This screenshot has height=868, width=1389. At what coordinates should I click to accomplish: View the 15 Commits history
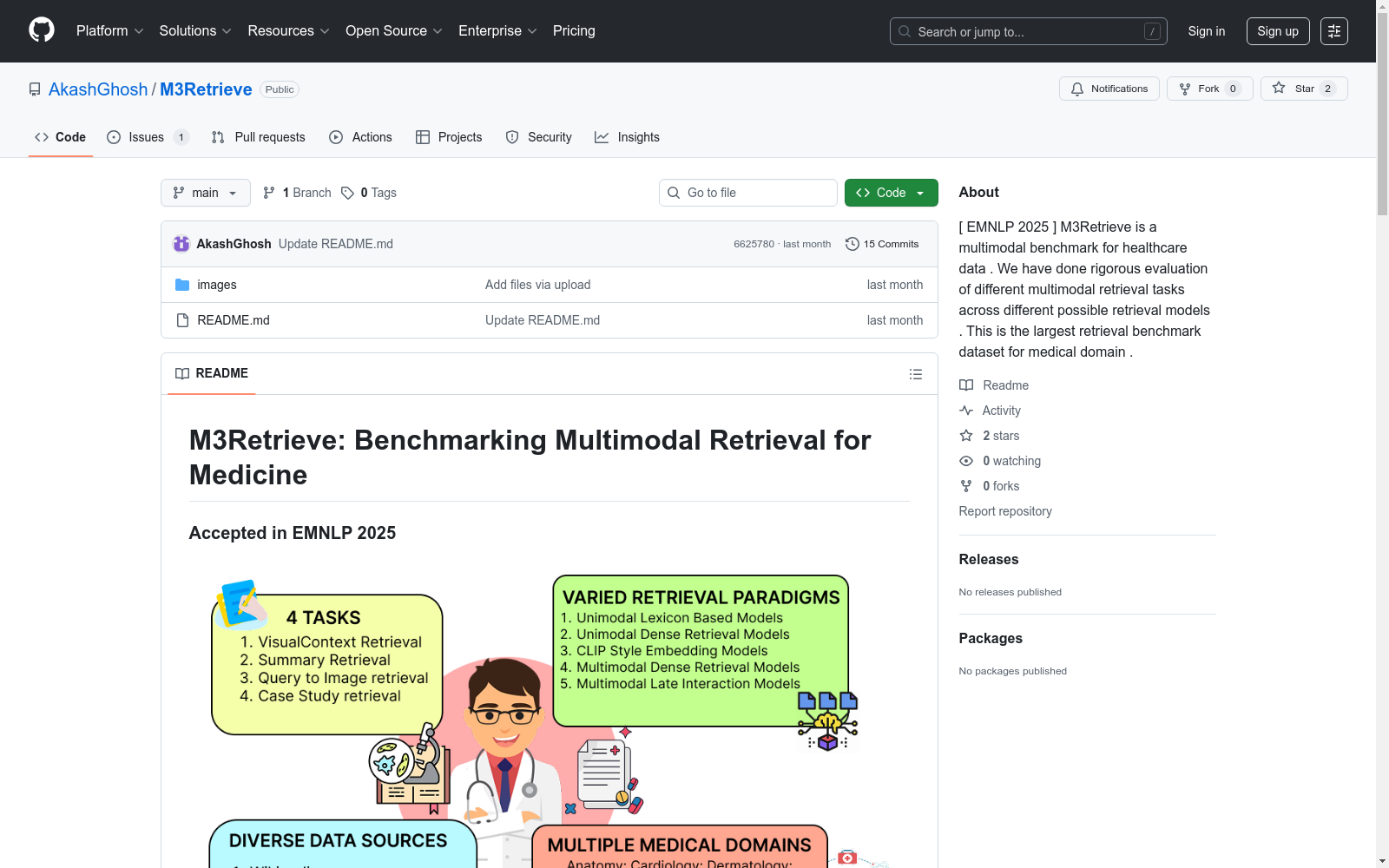pos(882,244)
